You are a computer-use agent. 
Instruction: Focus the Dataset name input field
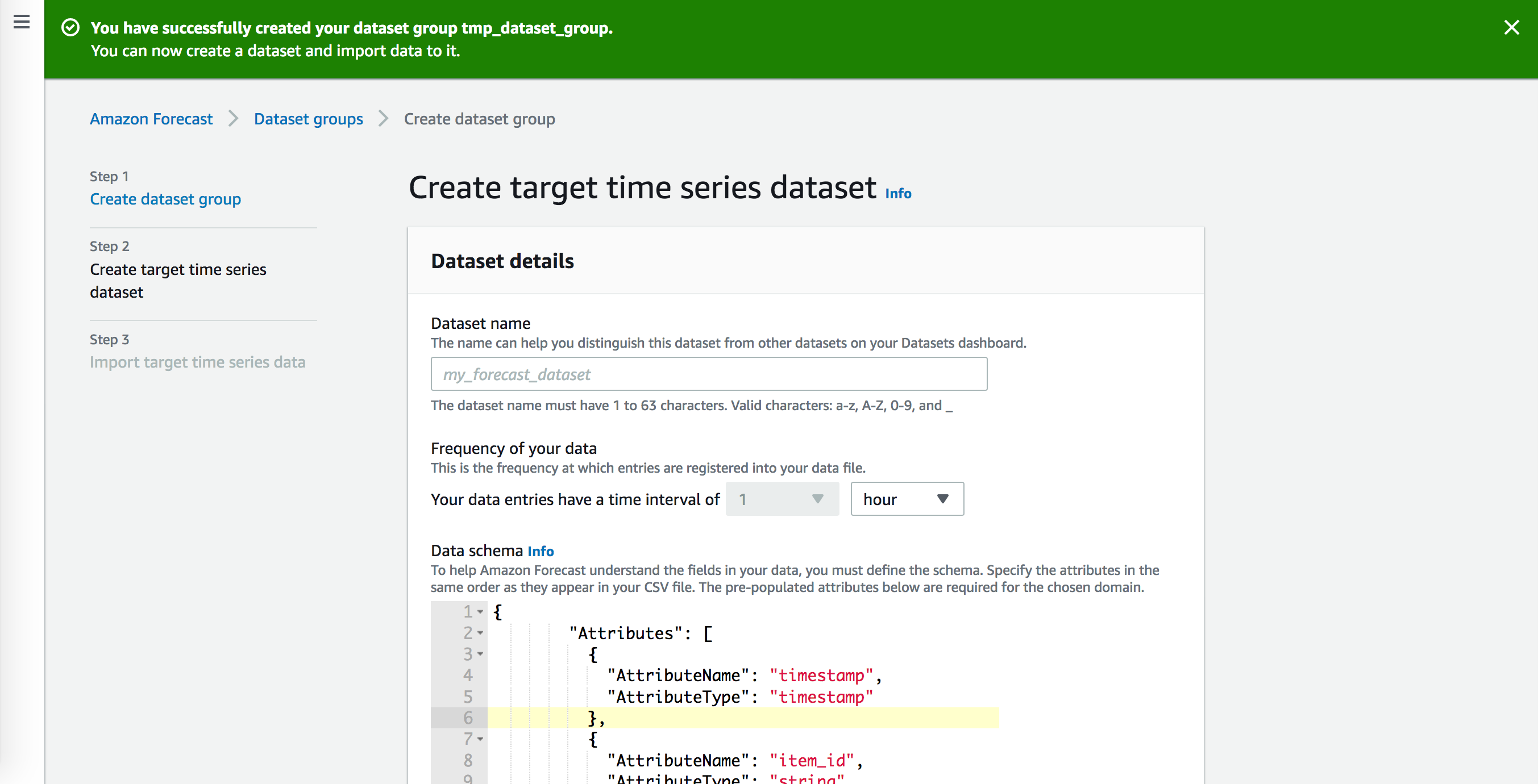coord(709,374)
